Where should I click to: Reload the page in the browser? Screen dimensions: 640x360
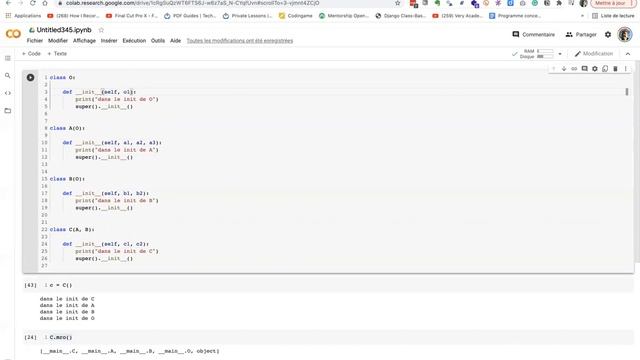click(x=33, y=3)
